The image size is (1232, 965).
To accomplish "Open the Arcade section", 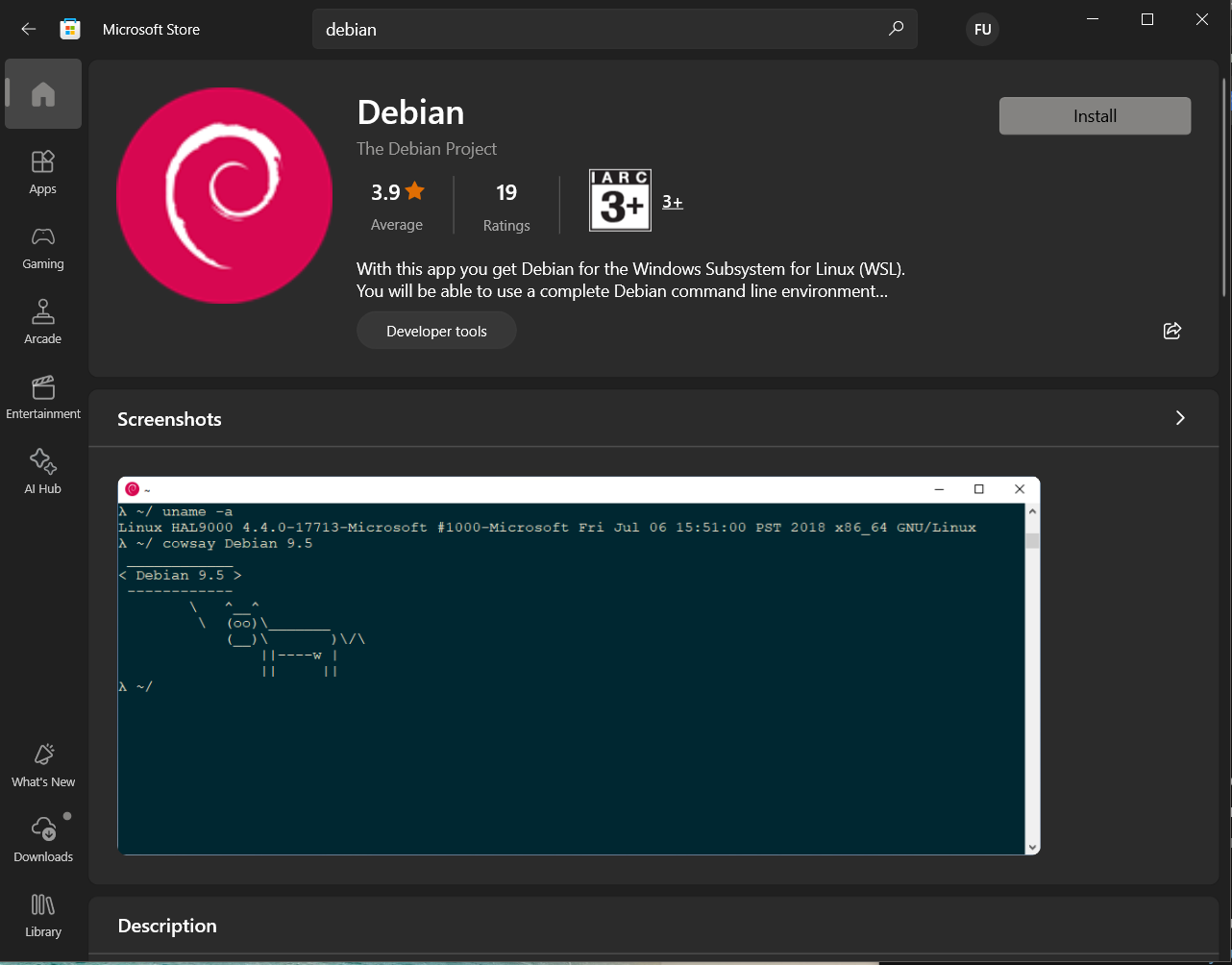I will [43, 323].
